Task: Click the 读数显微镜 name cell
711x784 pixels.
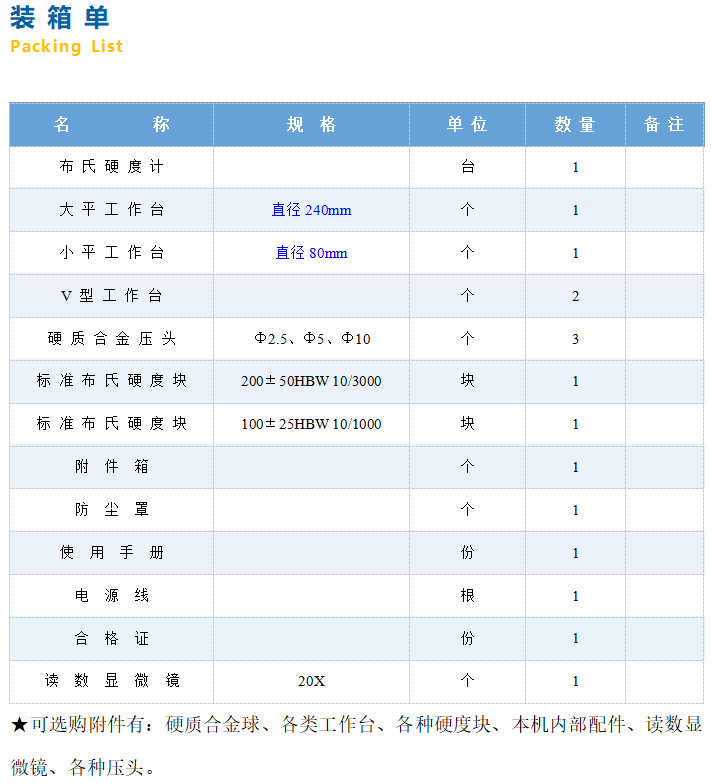Action: [111, 681]
